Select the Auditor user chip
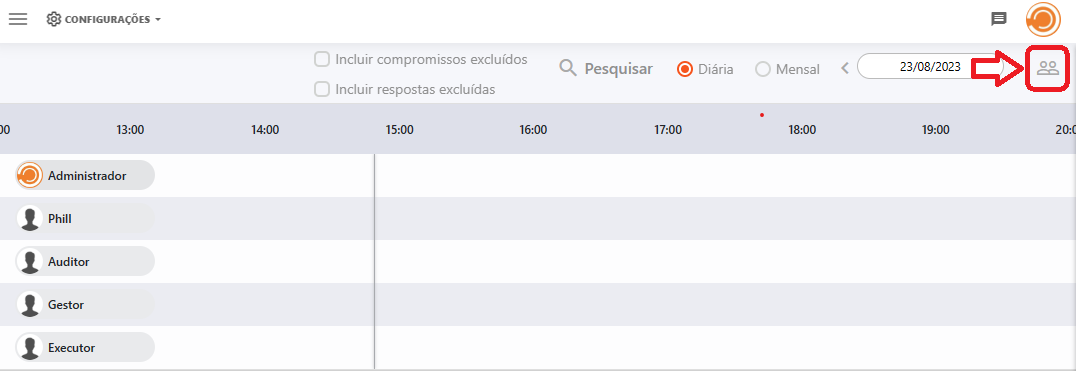Viewport: 1076px width, 371px height. tap(85, 261)
